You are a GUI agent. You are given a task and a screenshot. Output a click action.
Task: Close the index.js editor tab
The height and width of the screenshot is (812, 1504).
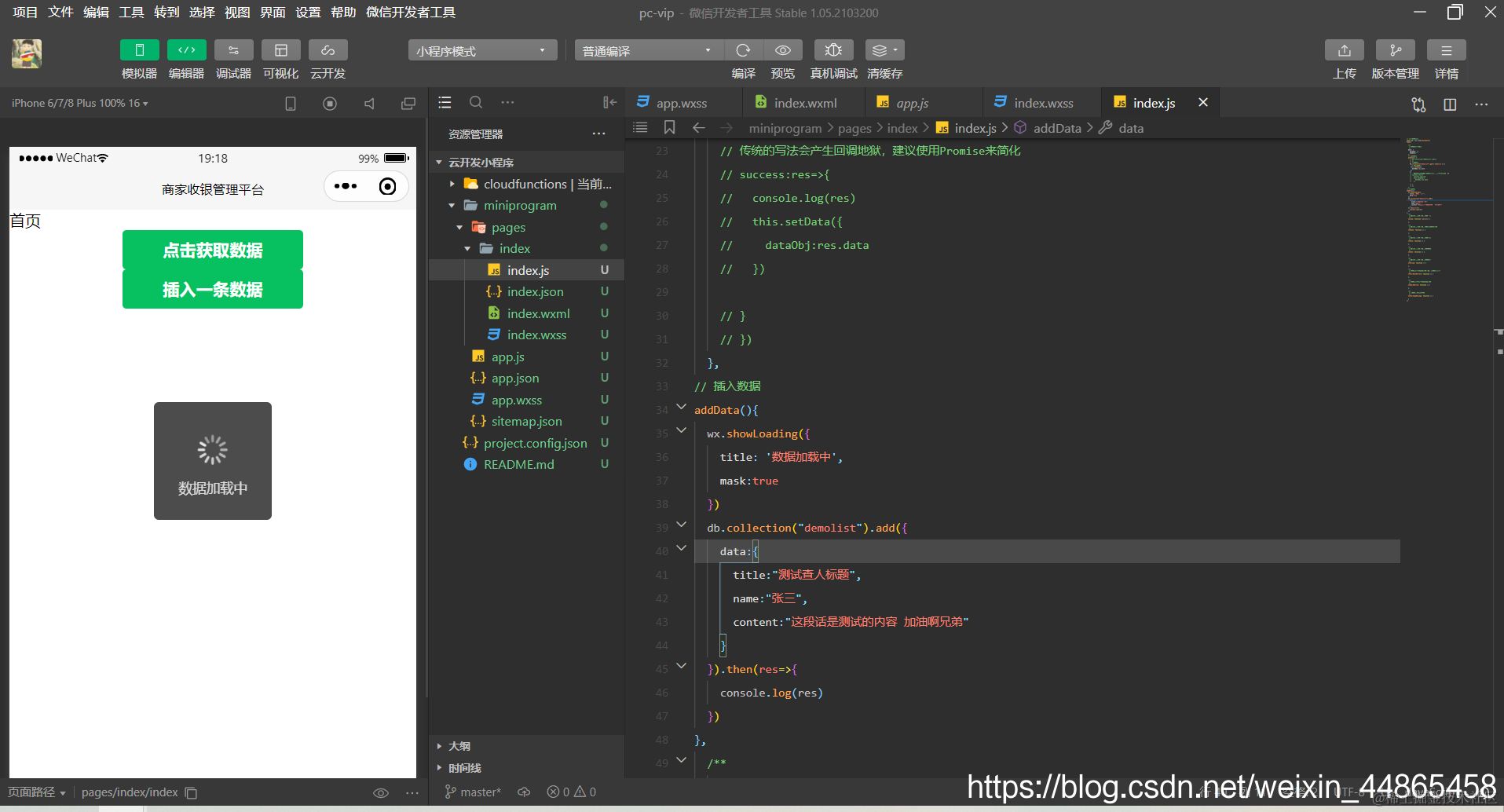point(1203,102)
